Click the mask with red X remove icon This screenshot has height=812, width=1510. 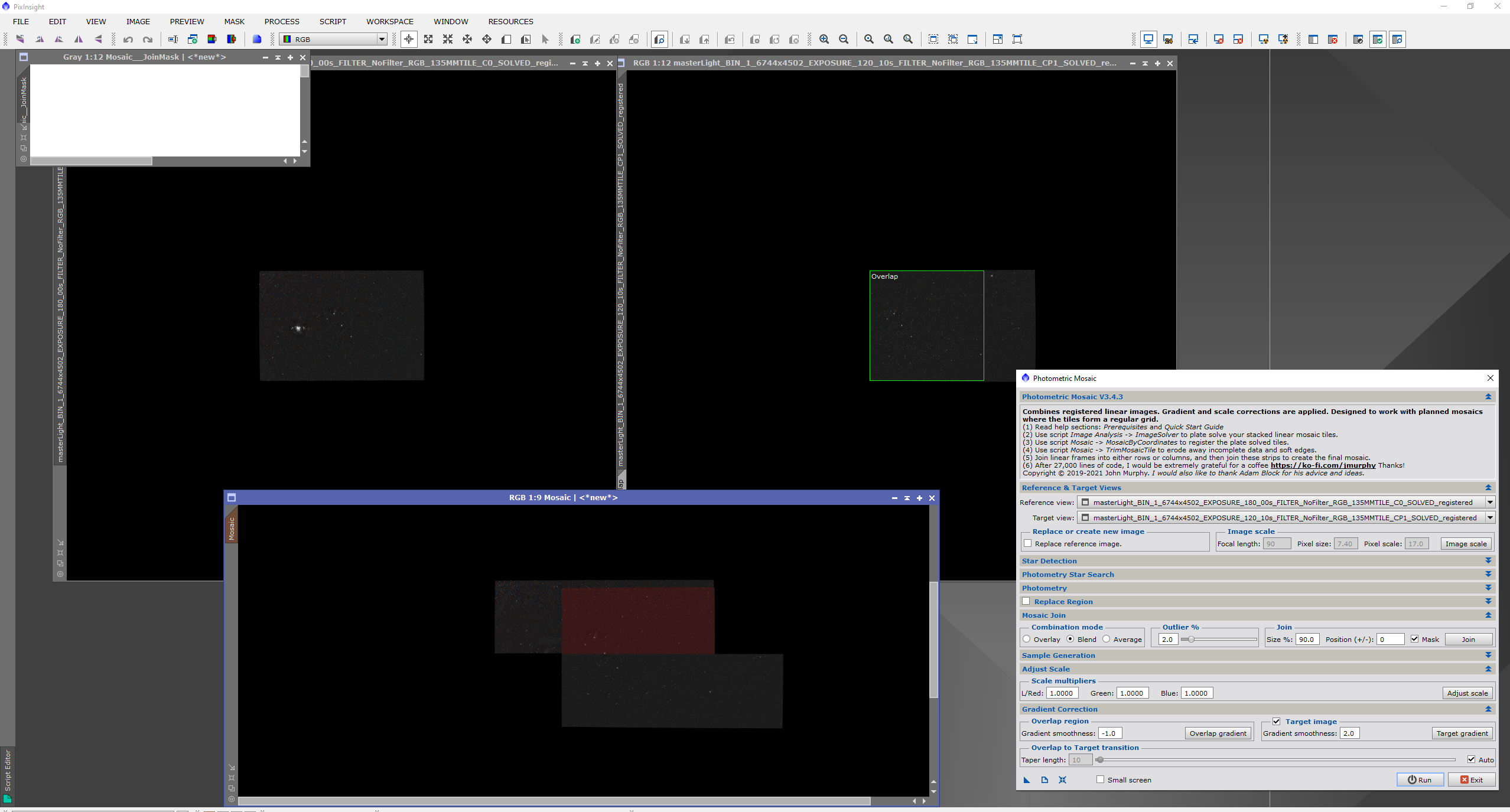1333,40
